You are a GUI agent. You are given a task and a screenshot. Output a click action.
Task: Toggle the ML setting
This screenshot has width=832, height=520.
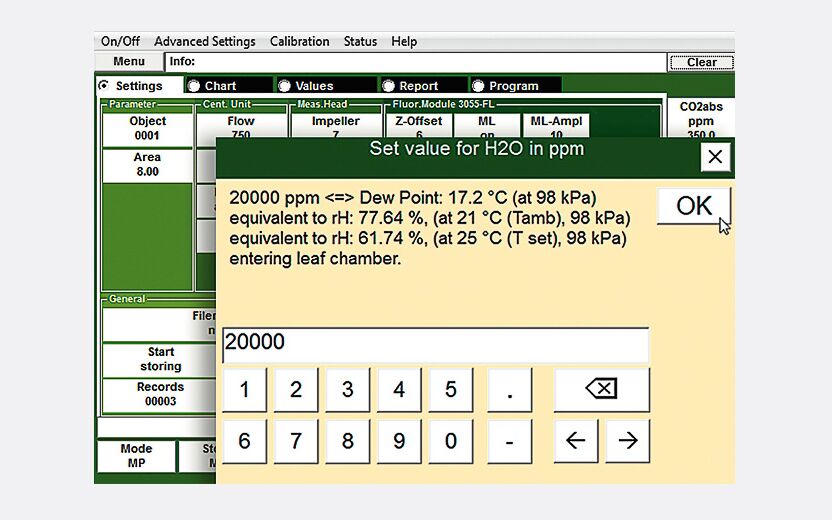[487, 126]
